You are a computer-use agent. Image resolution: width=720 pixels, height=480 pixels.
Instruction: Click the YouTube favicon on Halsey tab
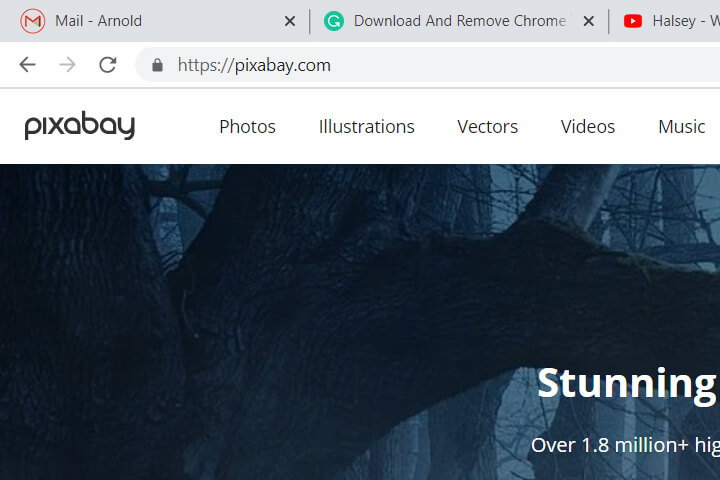coord(633,21)
